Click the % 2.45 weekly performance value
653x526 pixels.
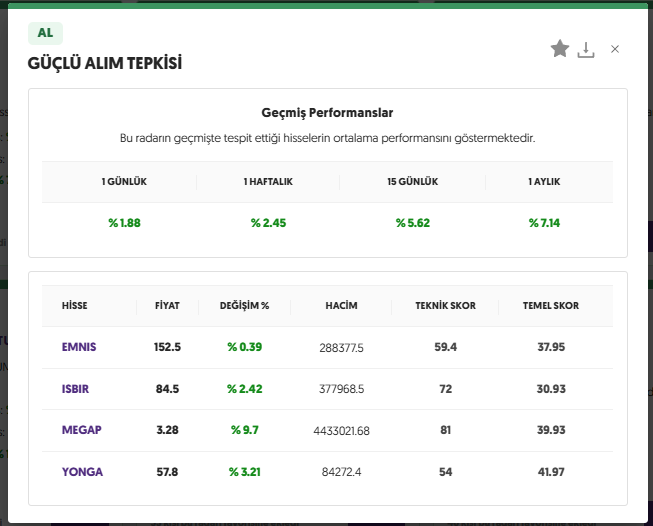coord(269,223)
